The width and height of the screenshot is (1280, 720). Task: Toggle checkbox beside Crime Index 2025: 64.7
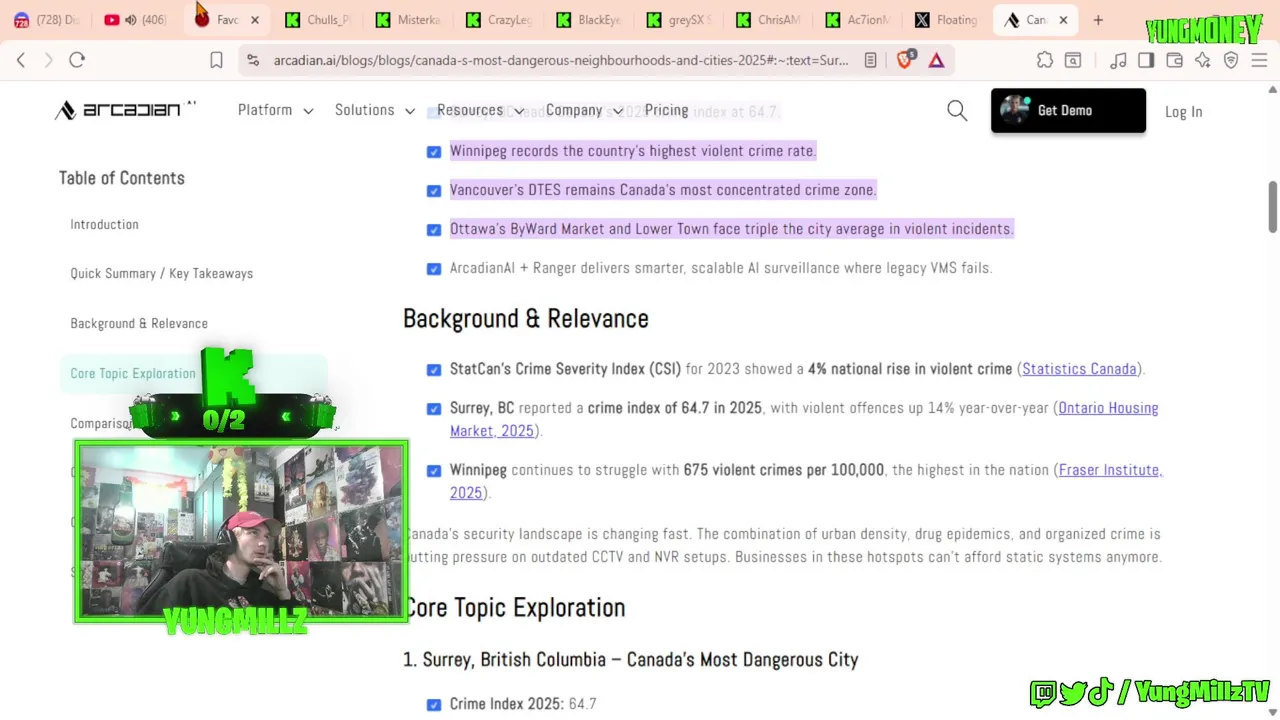point(434,705)
